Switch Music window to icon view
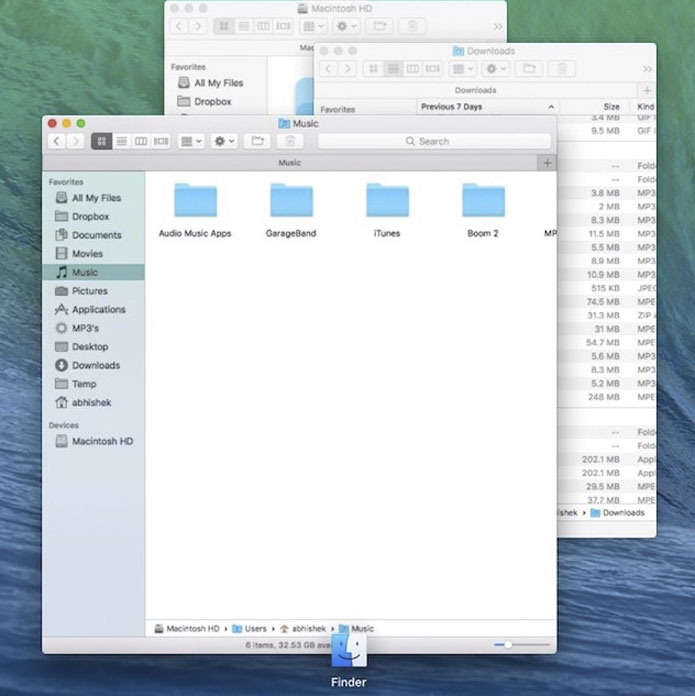Image resolution: width=695 pixels, height=696 pixels. pyautogui.click(x=102, y=141)
